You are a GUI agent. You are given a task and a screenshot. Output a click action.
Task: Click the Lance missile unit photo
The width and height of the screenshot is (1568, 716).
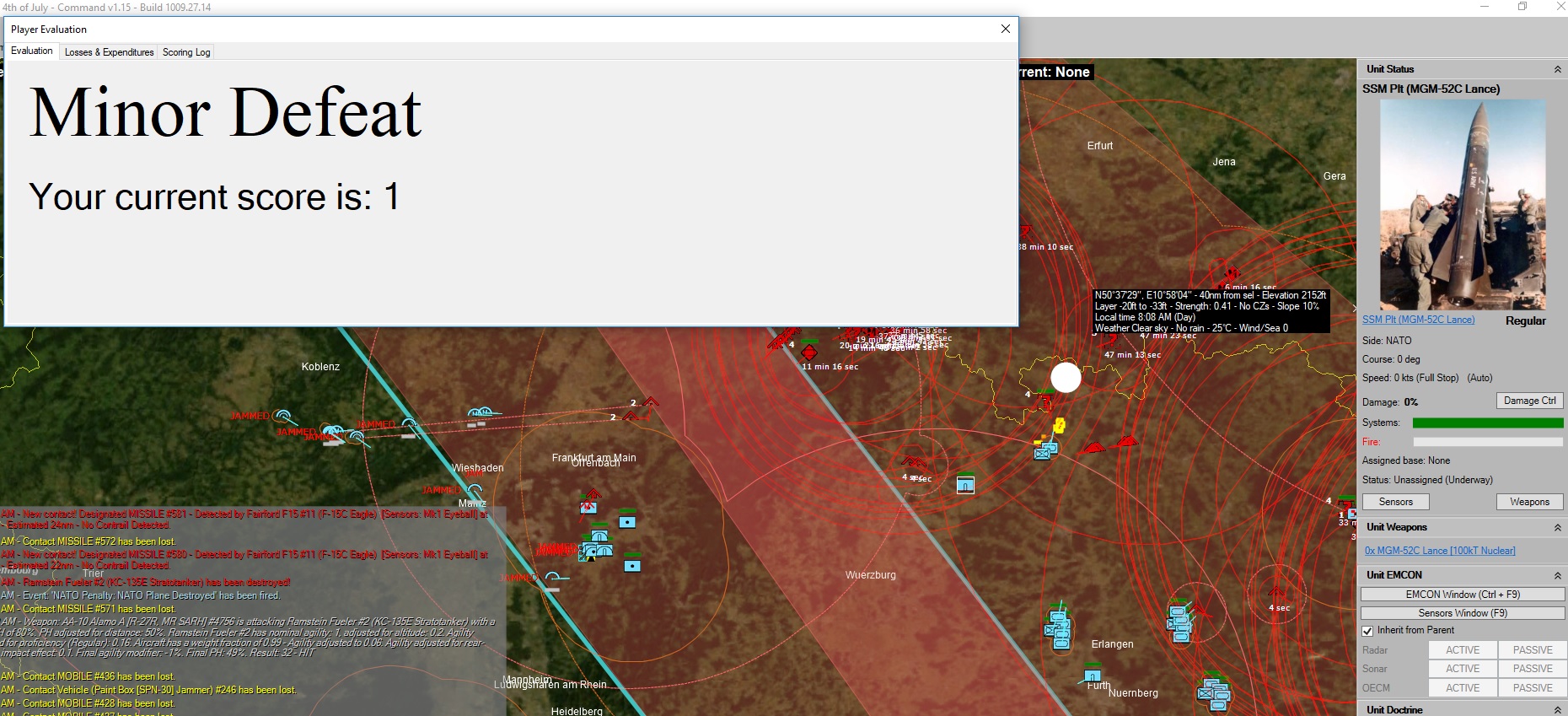coord(1463,205)
